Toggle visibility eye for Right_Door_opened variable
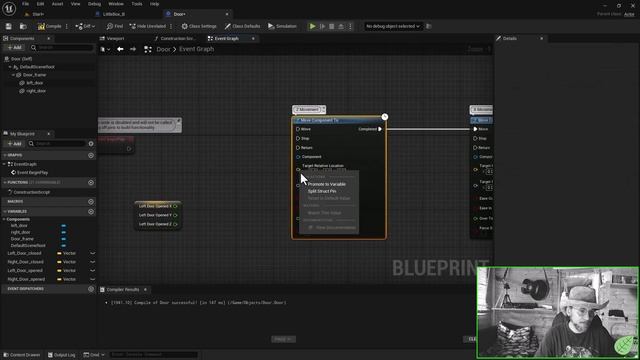Viewport: 640px width, 360px height. 93,279
